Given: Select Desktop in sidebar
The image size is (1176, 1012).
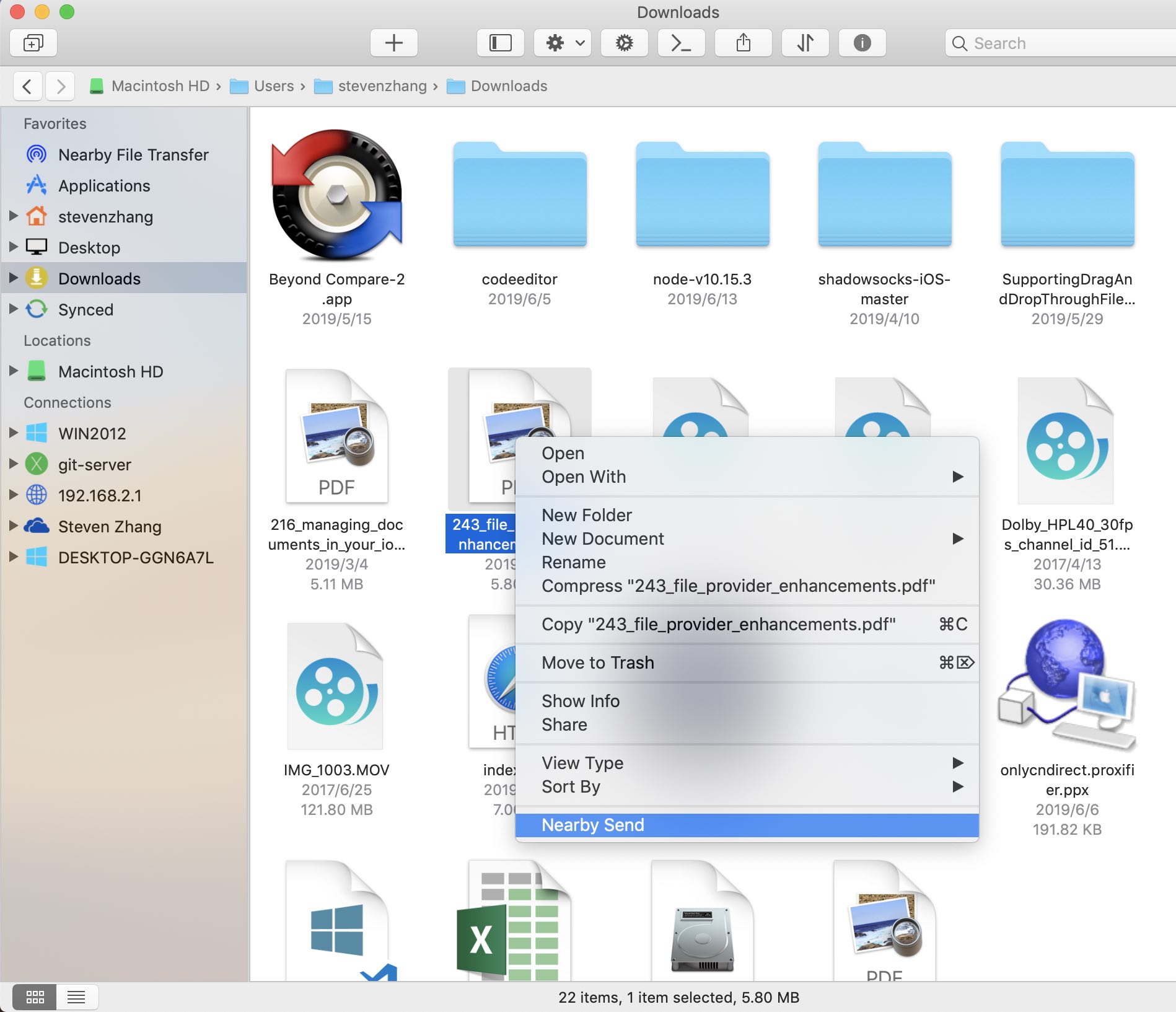Looking at the screenshot, I should pyautogui.click(x=124, y=247).
